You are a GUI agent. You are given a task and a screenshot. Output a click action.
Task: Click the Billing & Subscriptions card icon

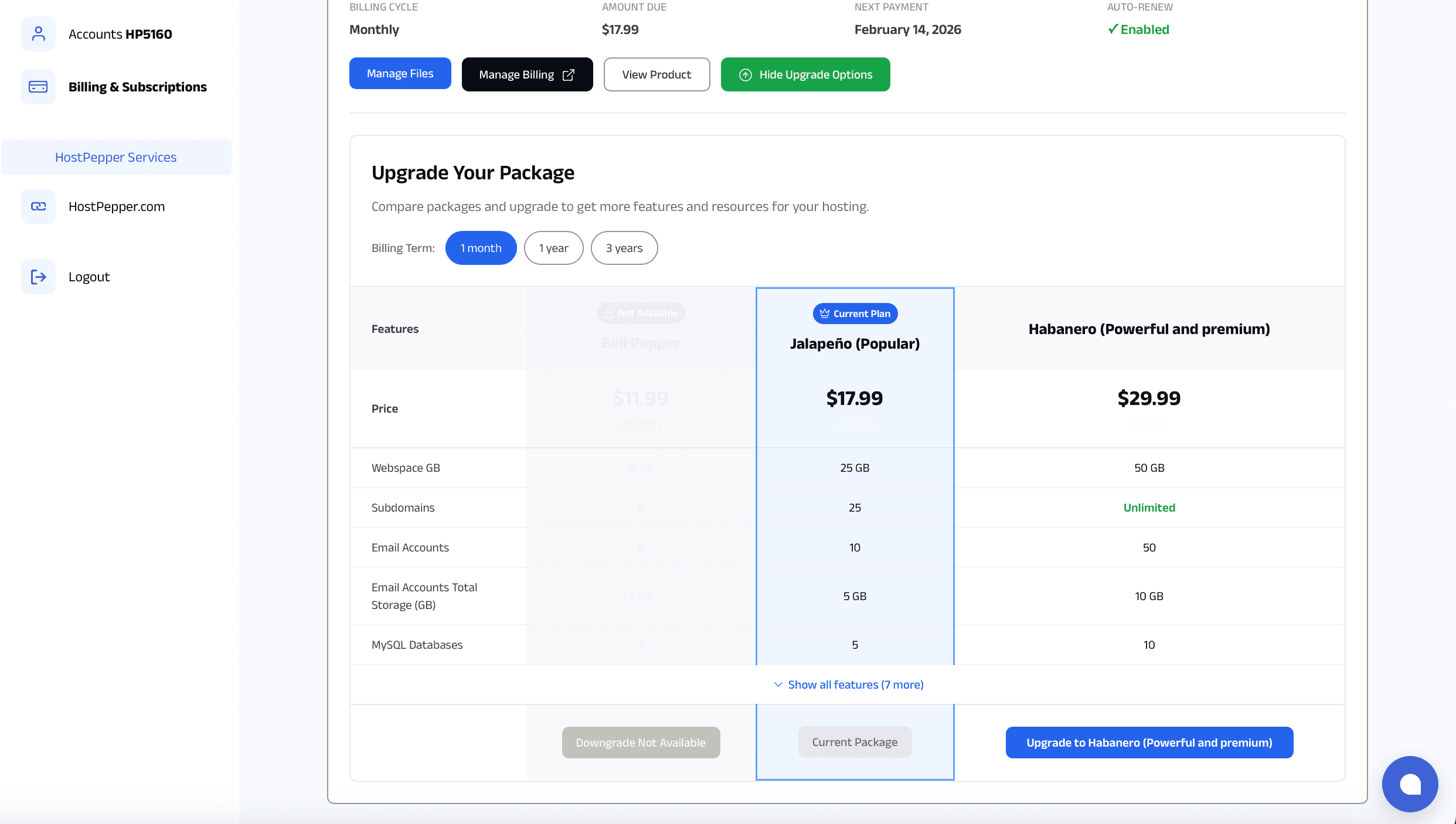(38, 87)
